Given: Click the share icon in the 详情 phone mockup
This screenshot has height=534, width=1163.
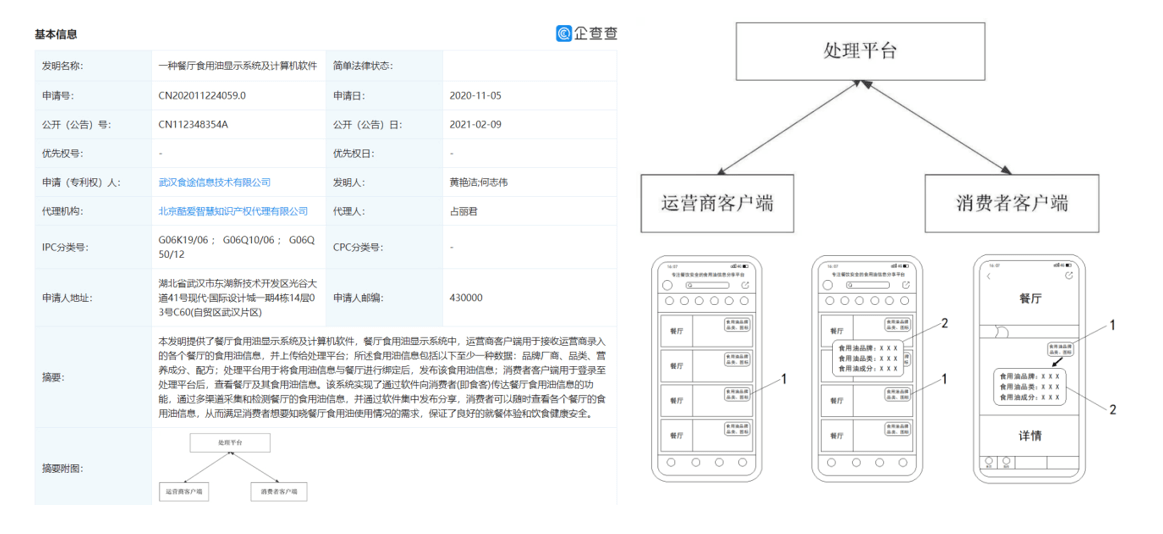Looking at the screenshot, I should click(x=1069, y=276).
